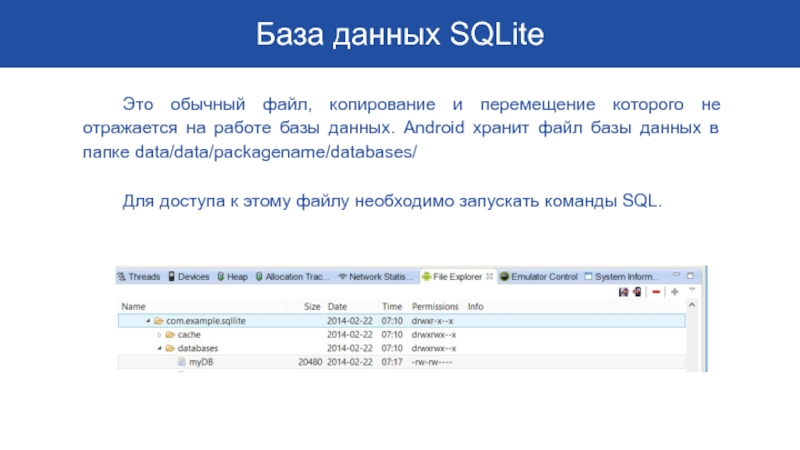Collapse the com.example.sqllite folder
Image resolution: width=800 pixels, height=450 pixels.
coord(148,321)
